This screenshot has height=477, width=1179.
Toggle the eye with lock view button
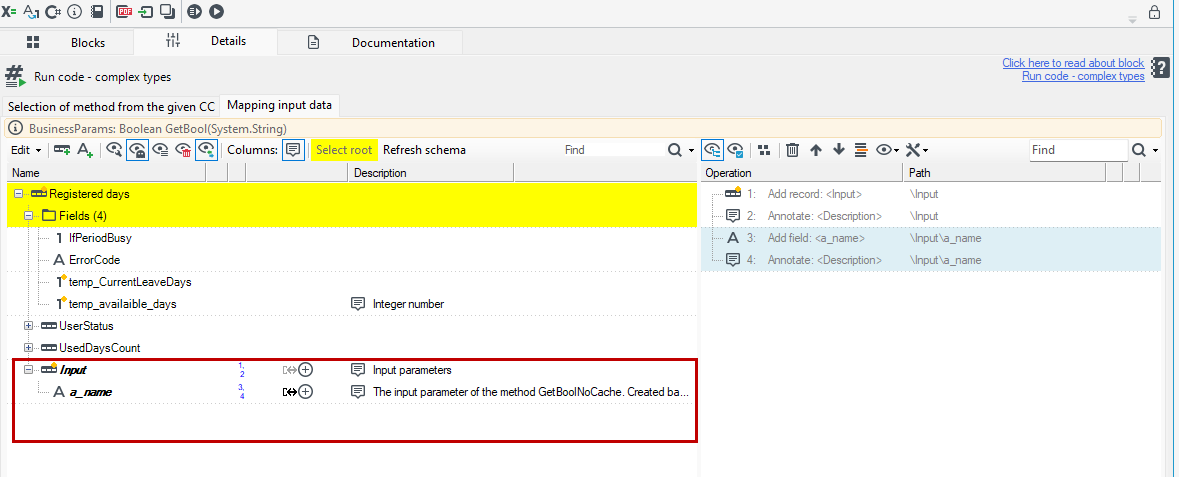(x=137, y=150)
